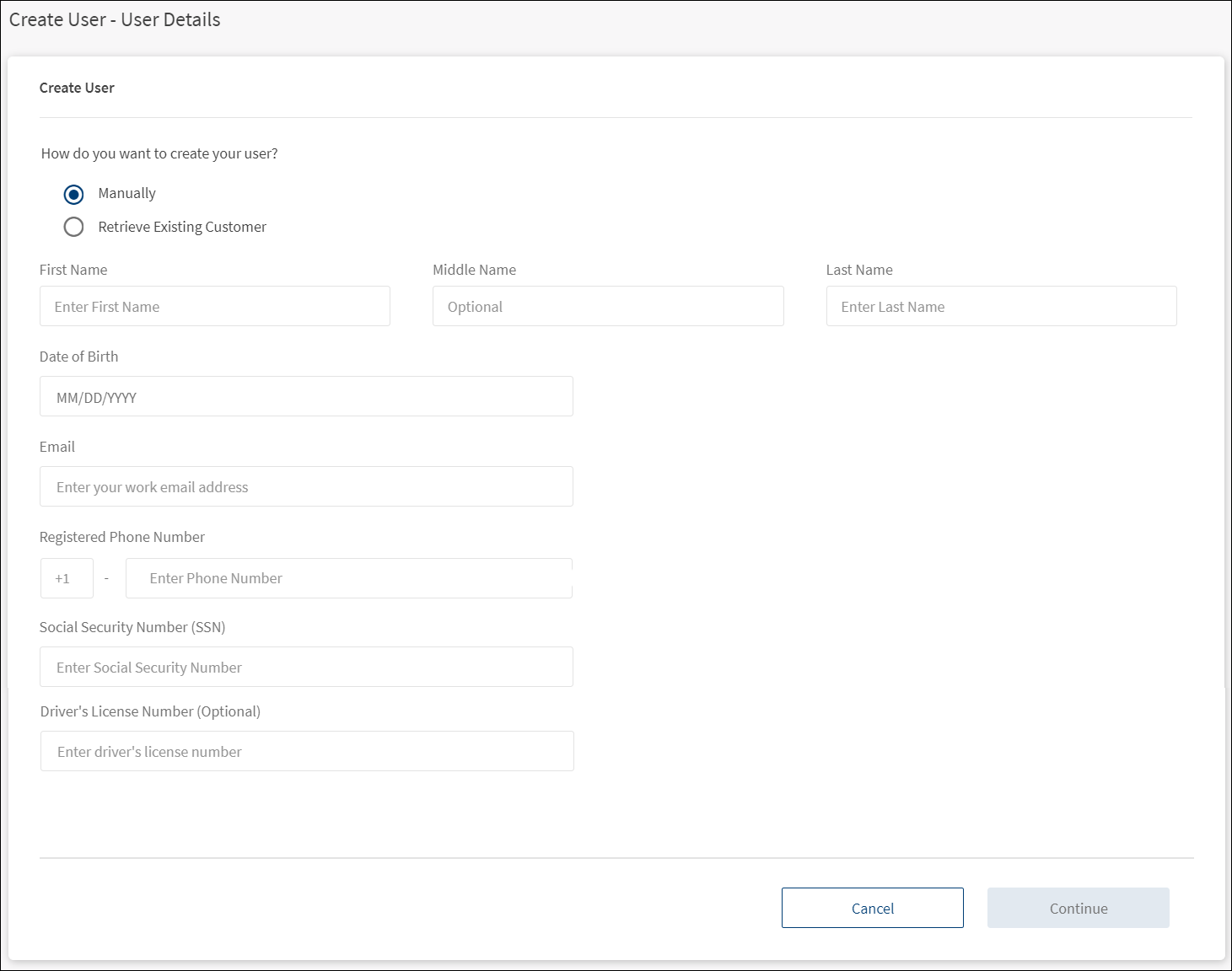Screen dimensions: 1232x971
Task: Click the "Social Security Number (SSN)" label
Action: [132, 627]
